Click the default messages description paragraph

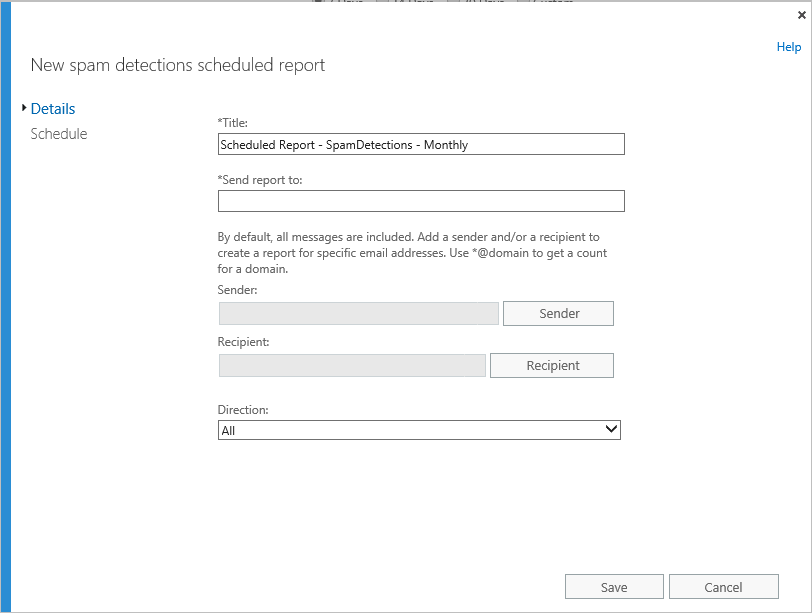pyautogui.click(x=410, y=253)
